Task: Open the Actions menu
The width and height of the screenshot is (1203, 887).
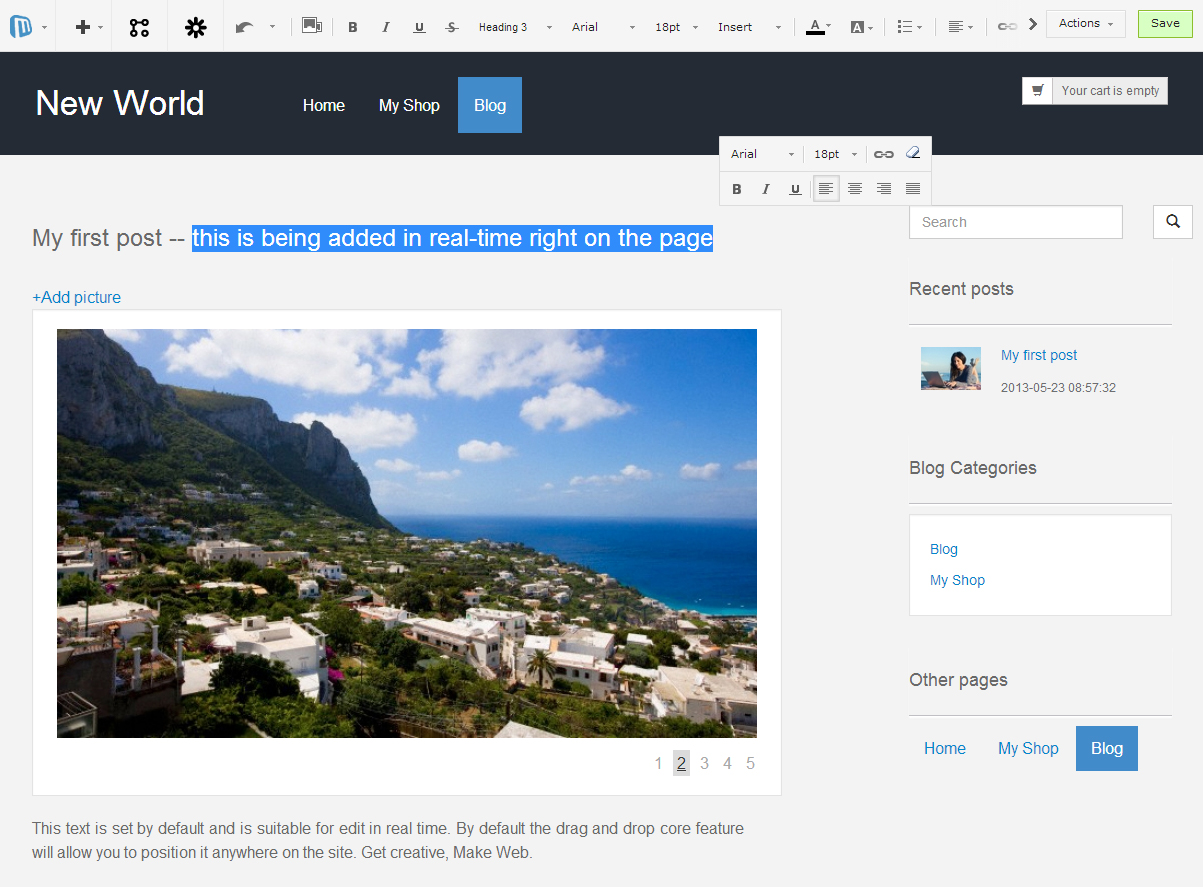Action: (x=1085, y=23)
